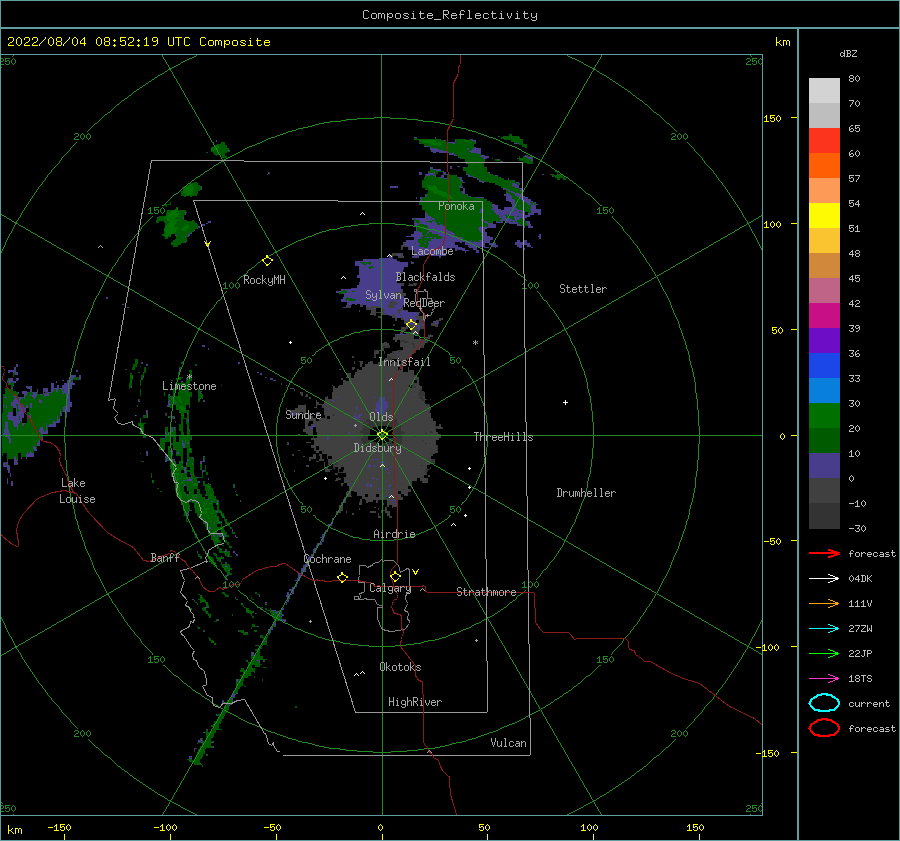Click the Limestone label
Image resolution: width=900 pixels, height=841 pixels.
click(x=189, y=386)
